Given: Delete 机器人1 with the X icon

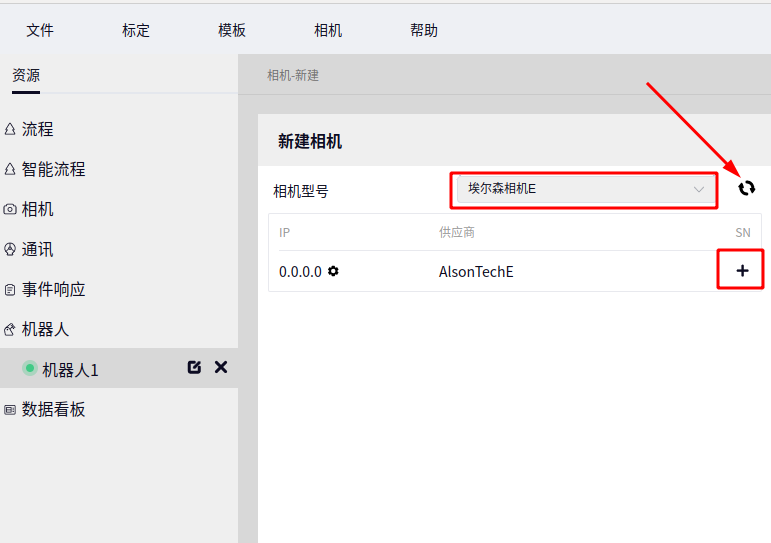Looking at the screenshot, I should point(221,367).
